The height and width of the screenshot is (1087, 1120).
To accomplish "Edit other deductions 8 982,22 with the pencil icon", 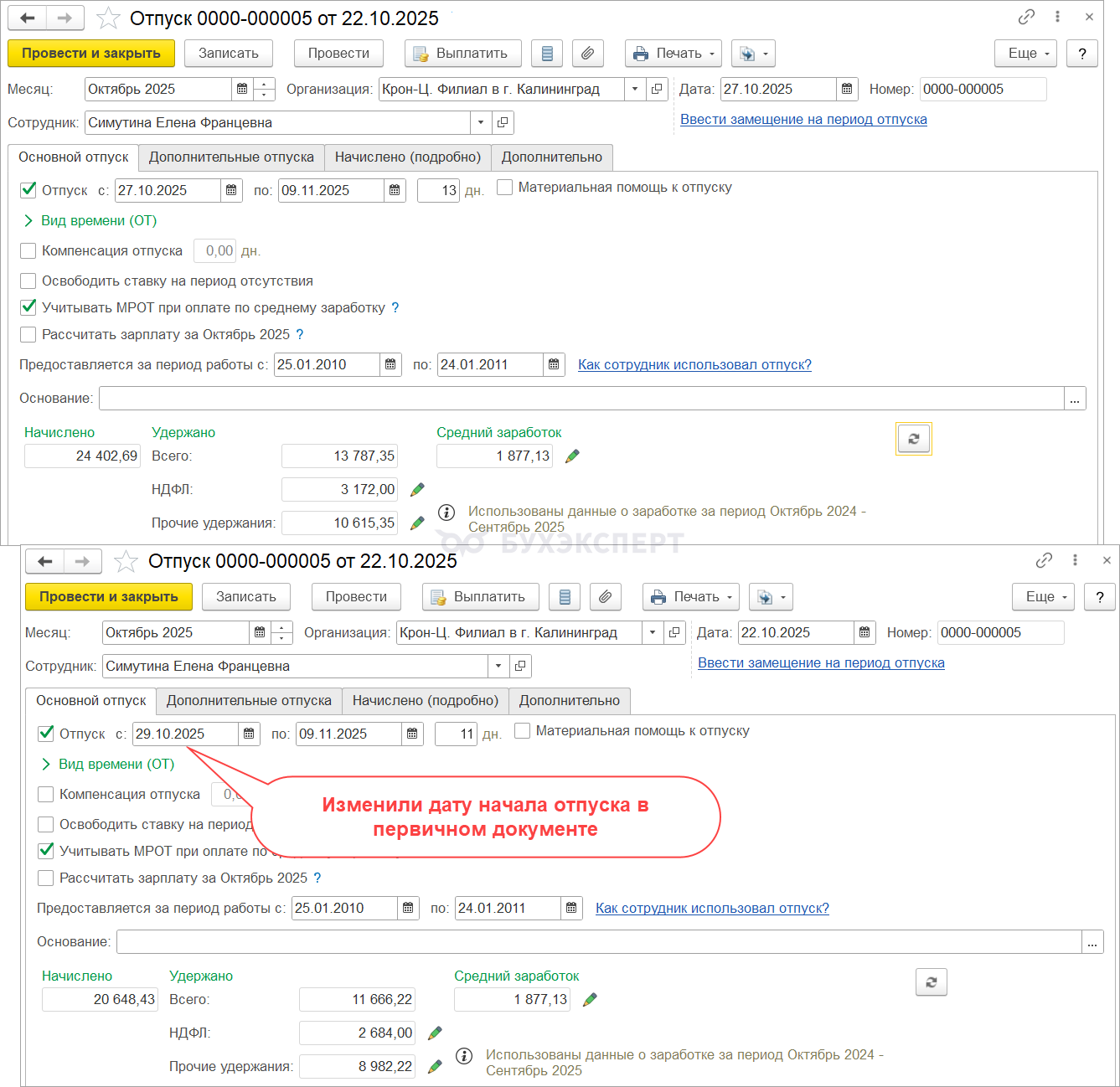I will pos(435,1067).
